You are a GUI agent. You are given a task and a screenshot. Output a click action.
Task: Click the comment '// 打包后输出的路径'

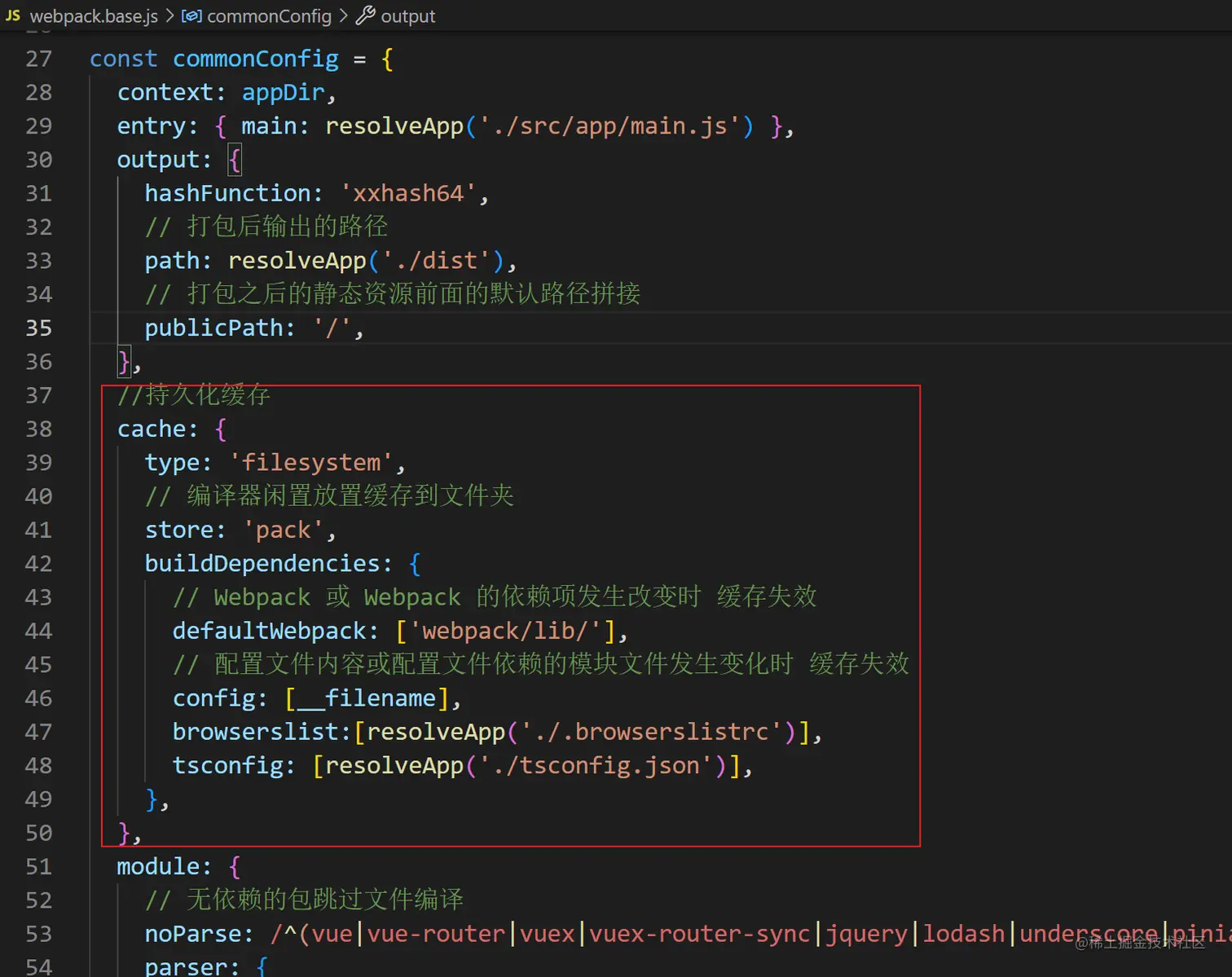(x=266, y=227)
